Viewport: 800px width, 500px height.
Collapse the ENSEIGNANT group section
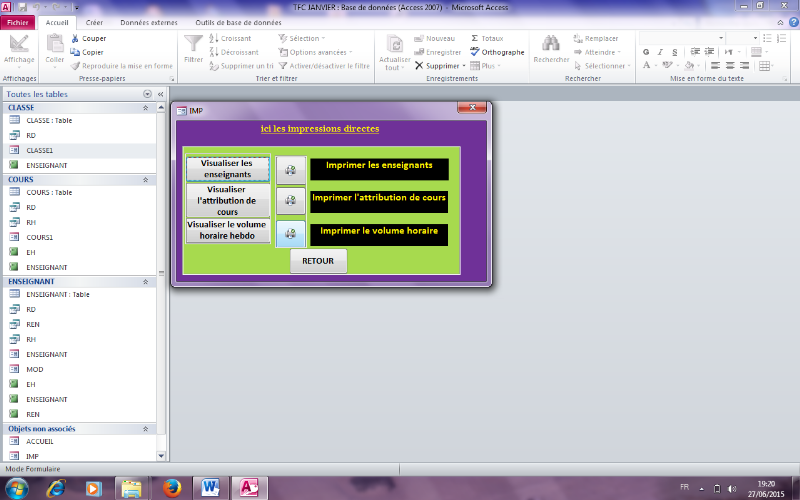146,283
